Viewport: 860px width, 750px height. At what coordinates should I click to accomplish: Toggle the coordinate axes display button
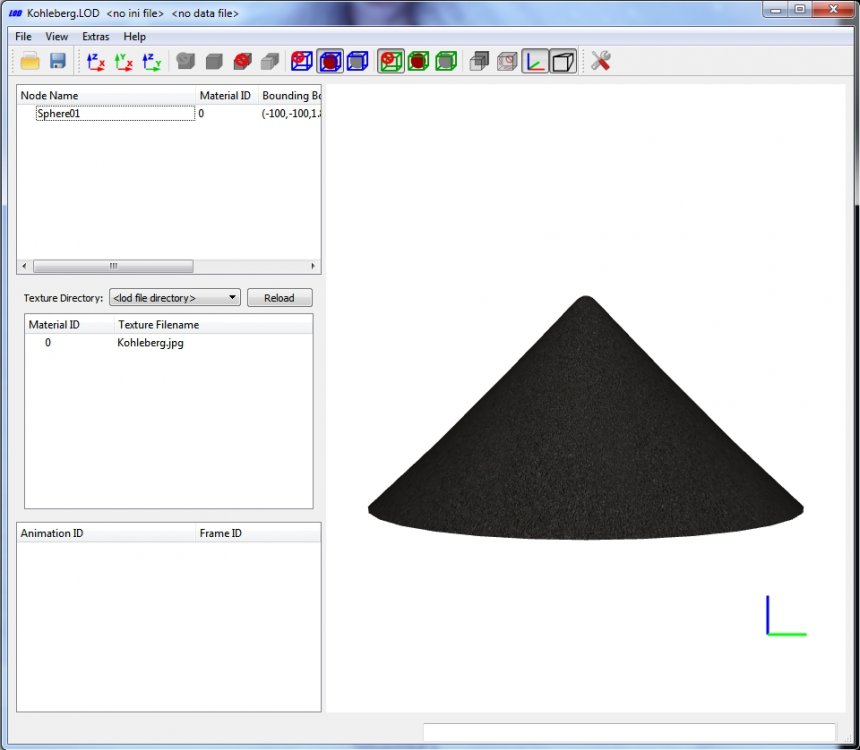[535, 61]
